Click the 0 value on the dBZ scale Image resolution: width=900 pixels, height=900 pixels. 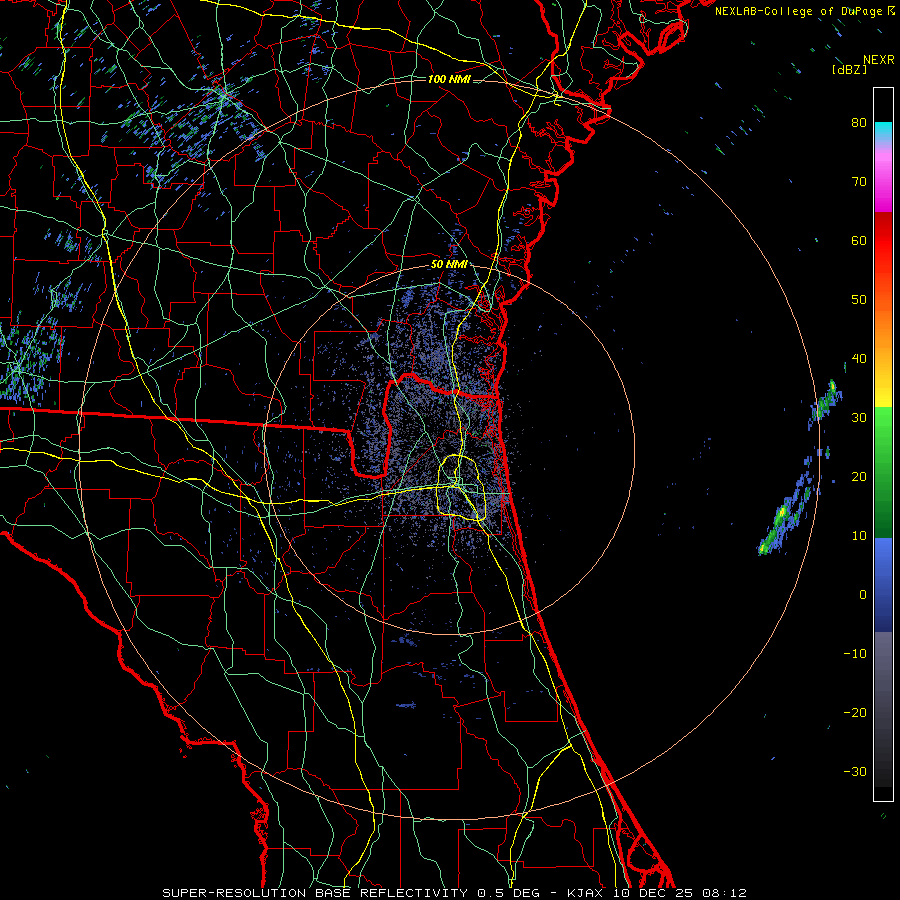tap(863, 595)
